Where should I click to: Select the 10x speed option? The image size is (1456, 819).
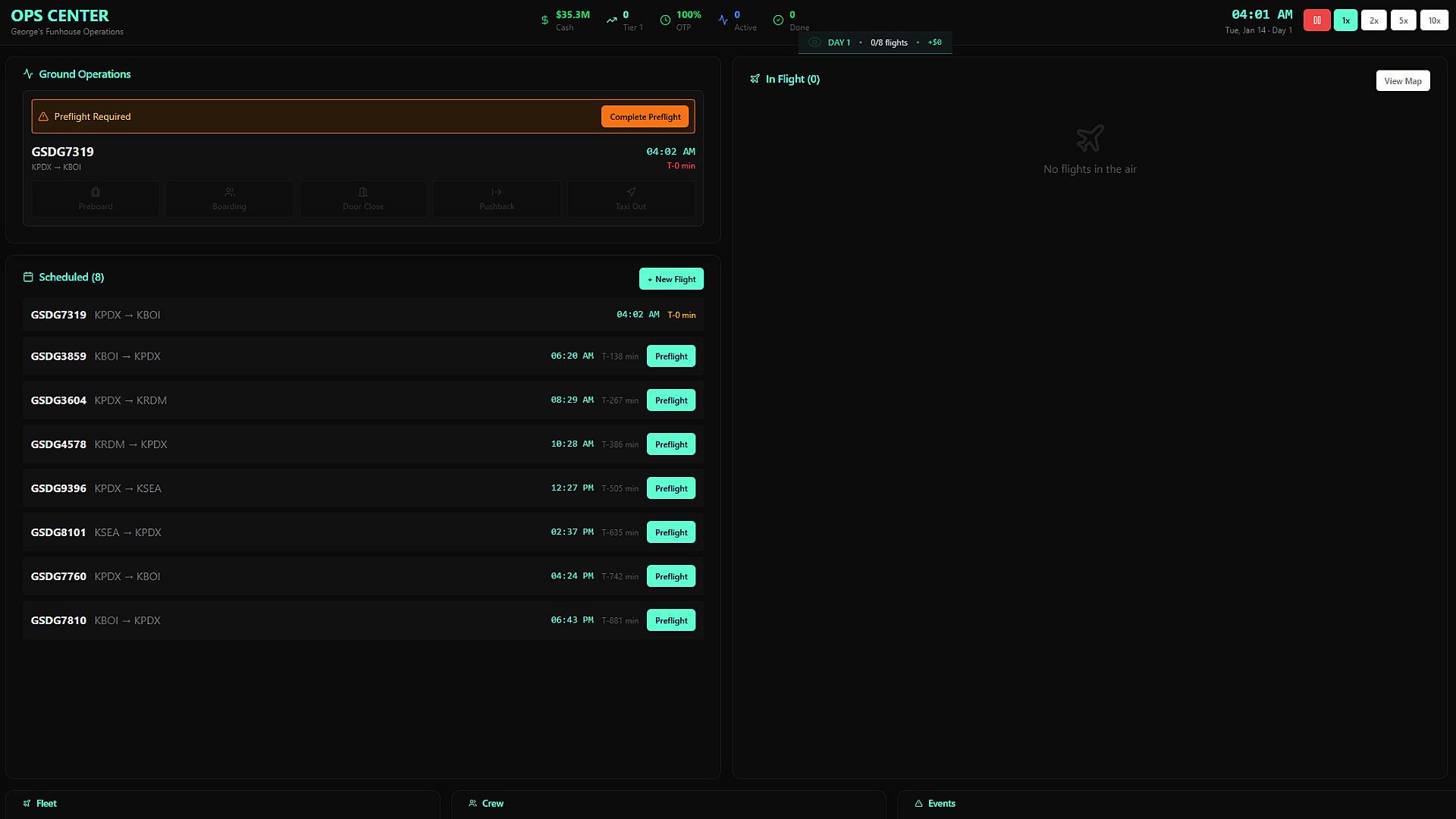(x=1433, y=20)
